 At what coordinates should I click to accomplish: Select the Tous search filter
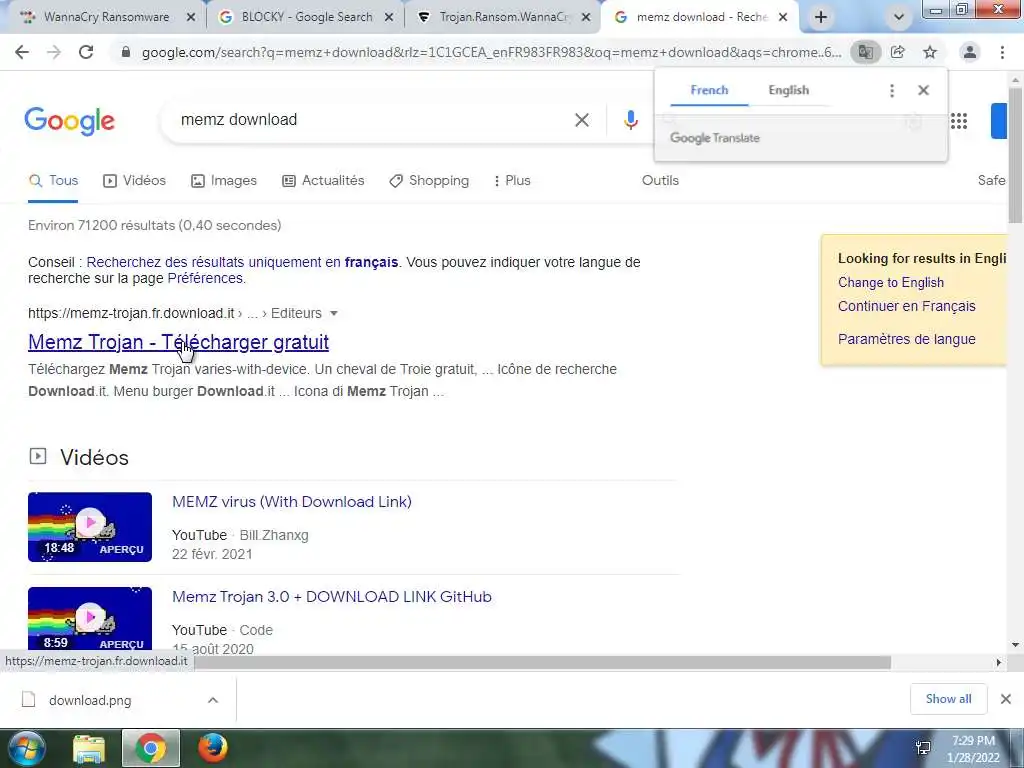coord(54,181)
